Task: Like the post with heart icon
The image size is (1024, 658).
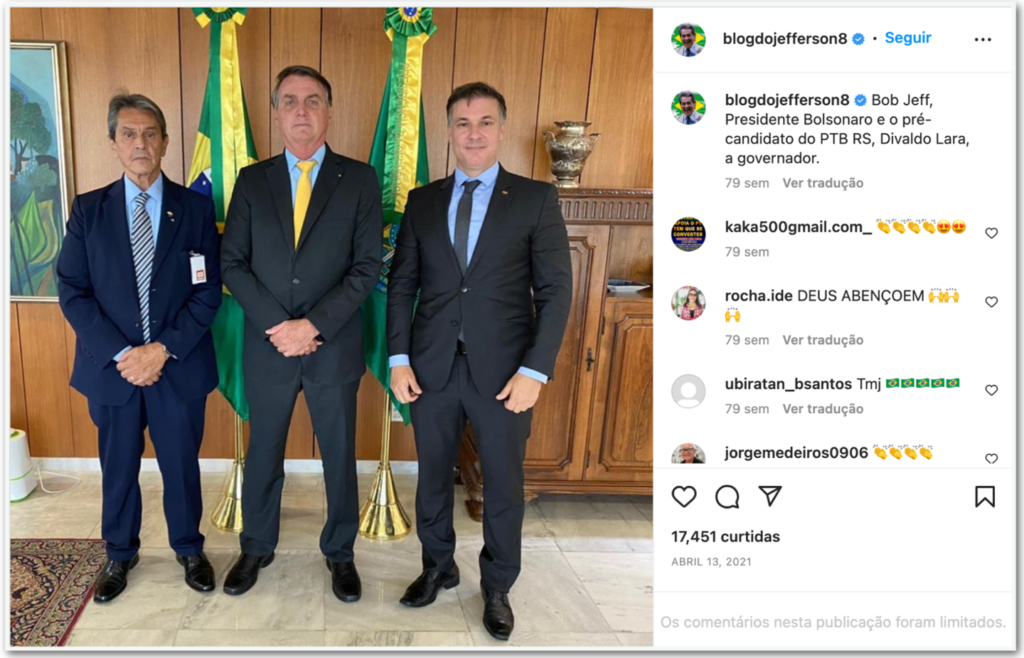Action: point(684,497)
